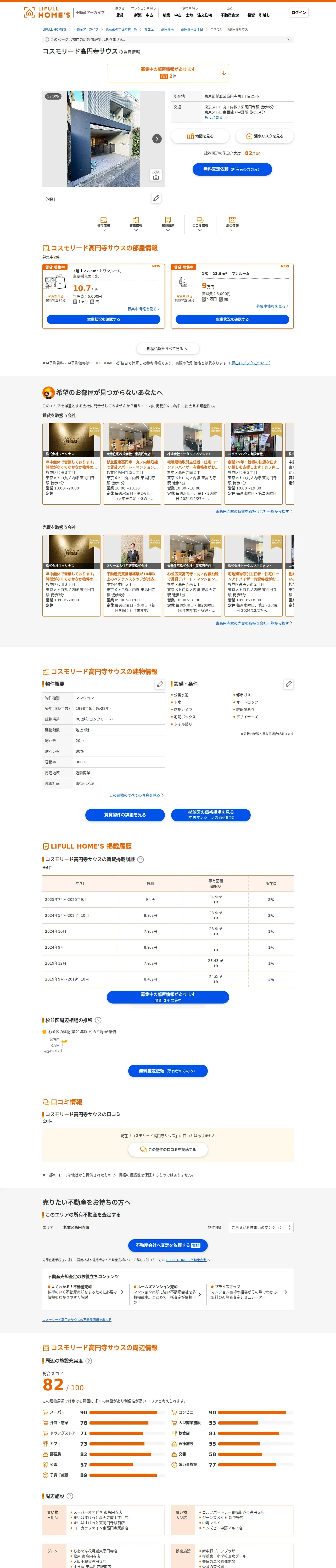This screenshot has height=1568, width=336.
Task: Open 賃貸 in top navigation
Action: [x=120, y=15]
